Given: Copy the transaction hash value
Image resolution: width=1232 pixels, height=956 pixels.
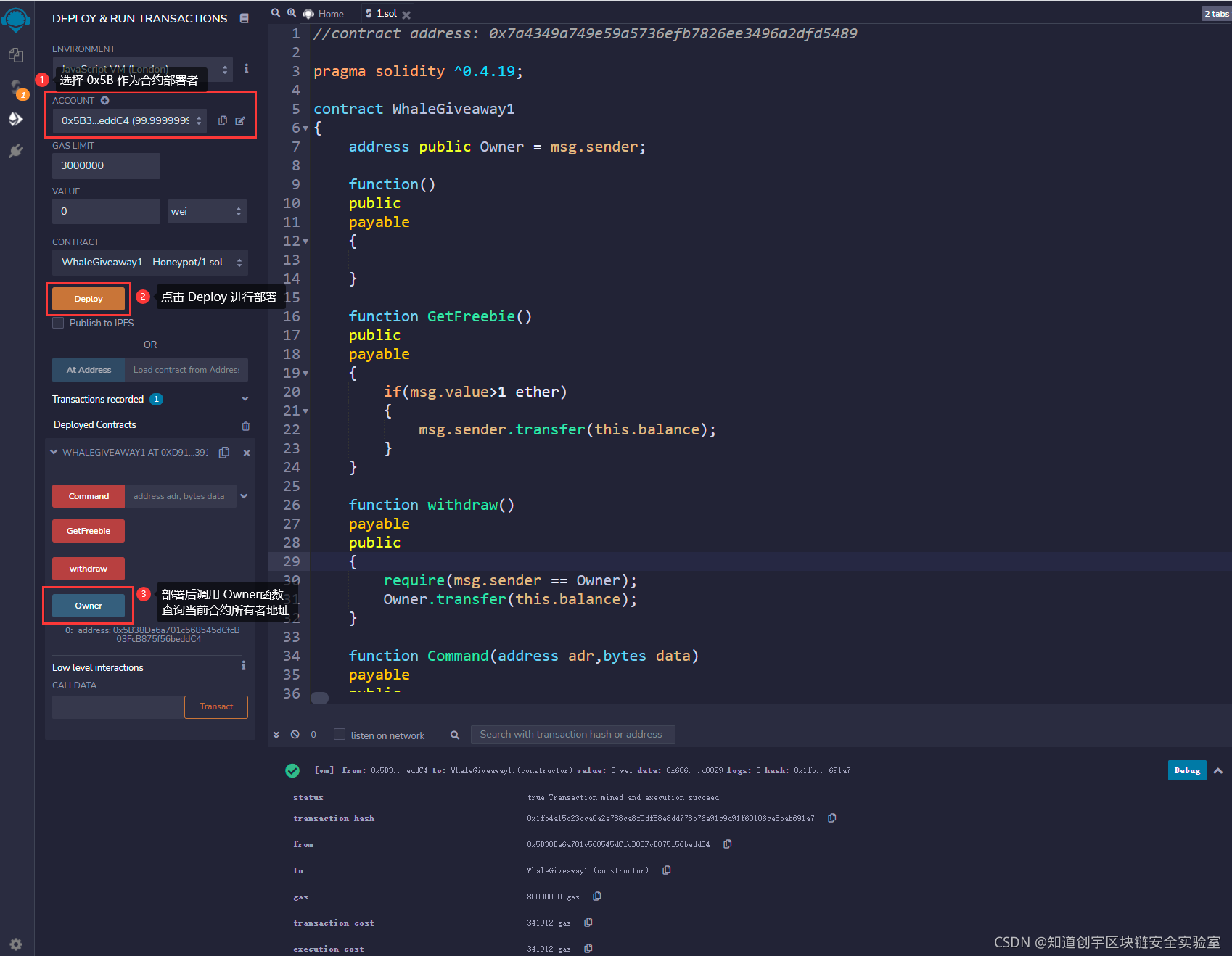Looking at the screenshot, I should pos(832,817).
